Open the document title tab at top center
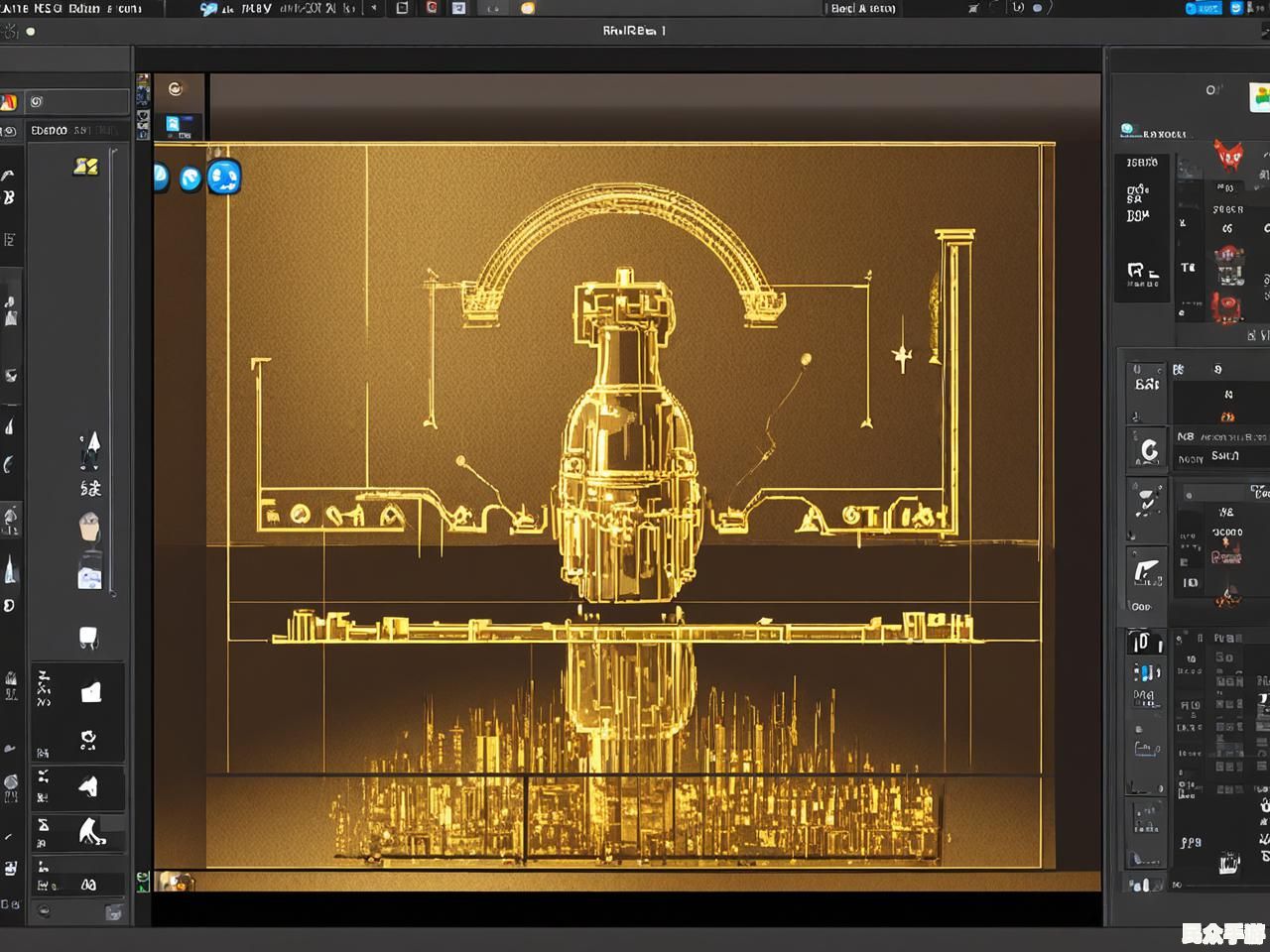 (x=634, y=31)
